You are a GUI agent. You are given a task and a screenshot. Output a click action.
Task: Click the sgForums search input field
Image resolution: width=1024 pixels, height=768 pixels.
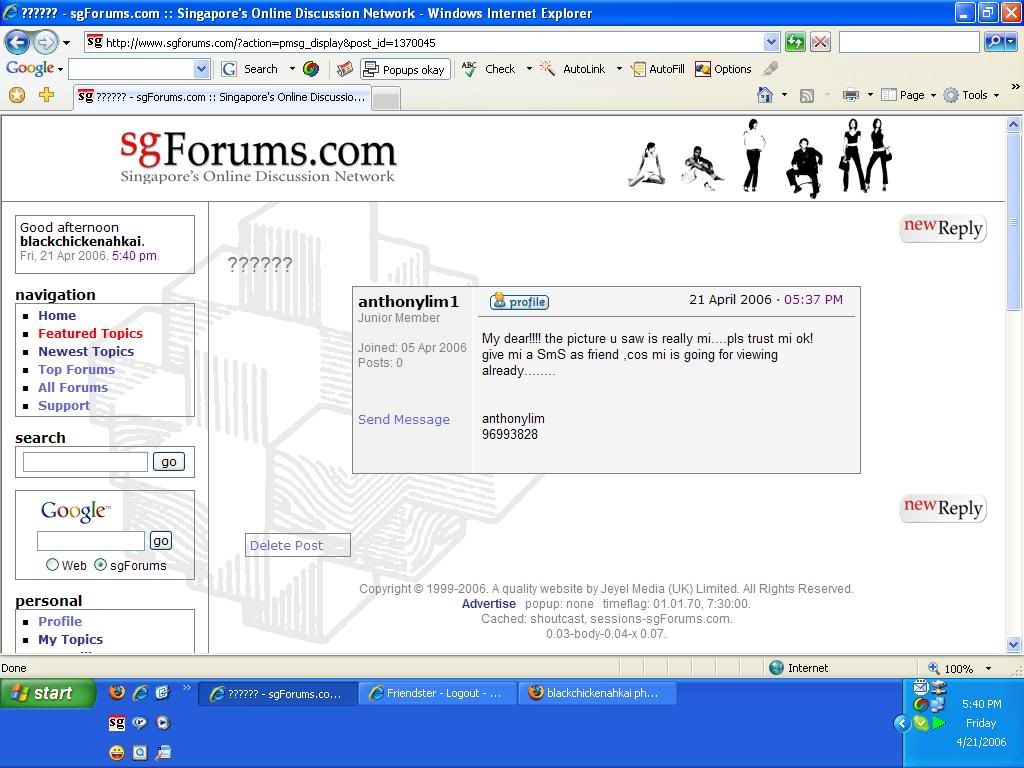[x=85, y=461]
